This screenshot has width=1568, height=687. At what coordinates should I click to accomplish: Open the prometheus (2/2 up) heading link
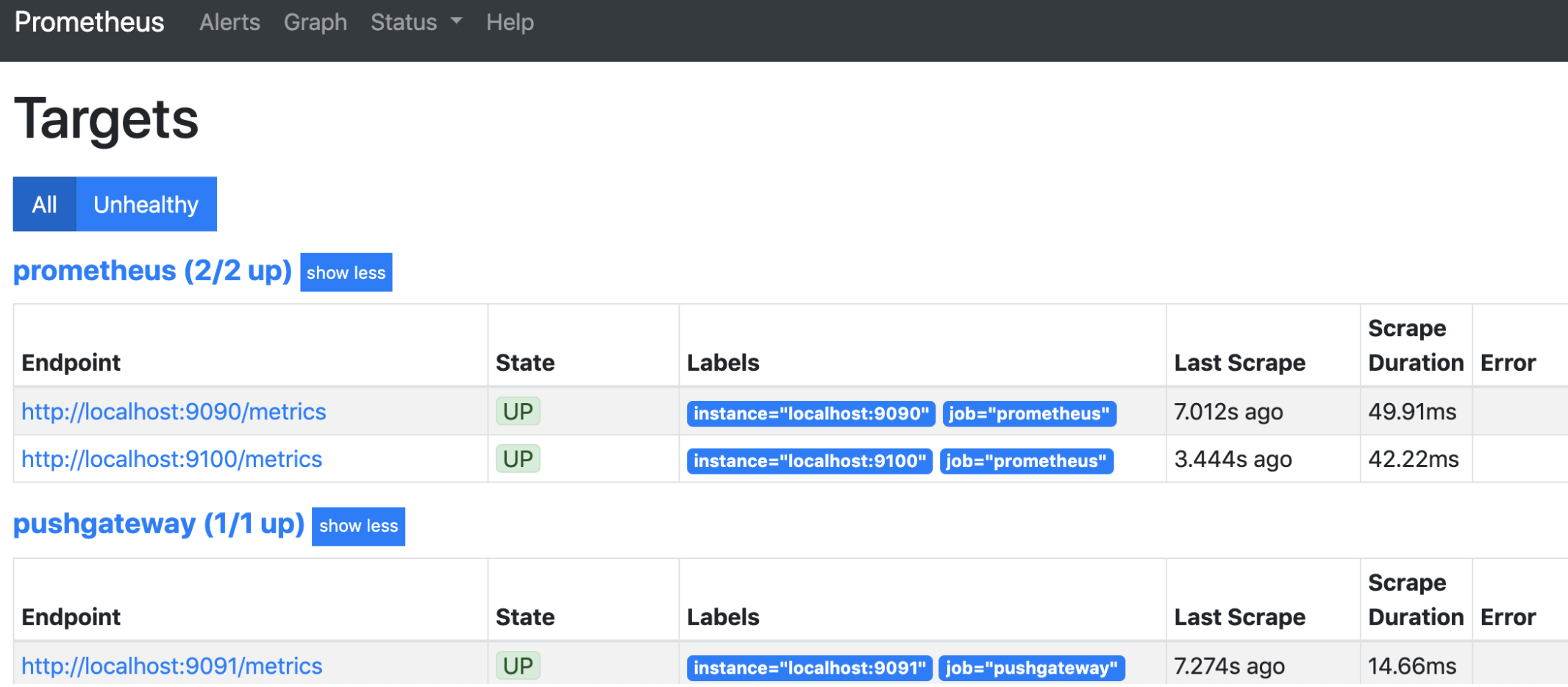tap(152, 271)
